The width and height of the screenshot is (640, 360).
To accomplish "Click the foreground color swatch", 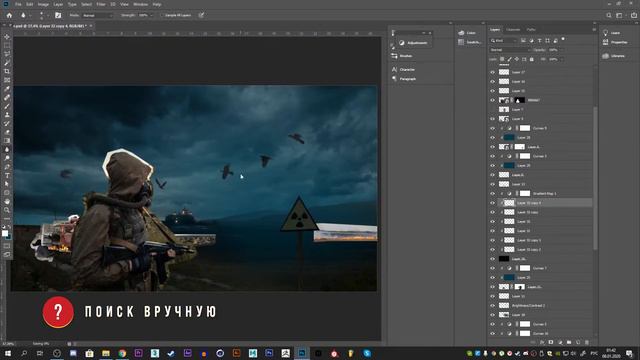I will tap(5, 233).
